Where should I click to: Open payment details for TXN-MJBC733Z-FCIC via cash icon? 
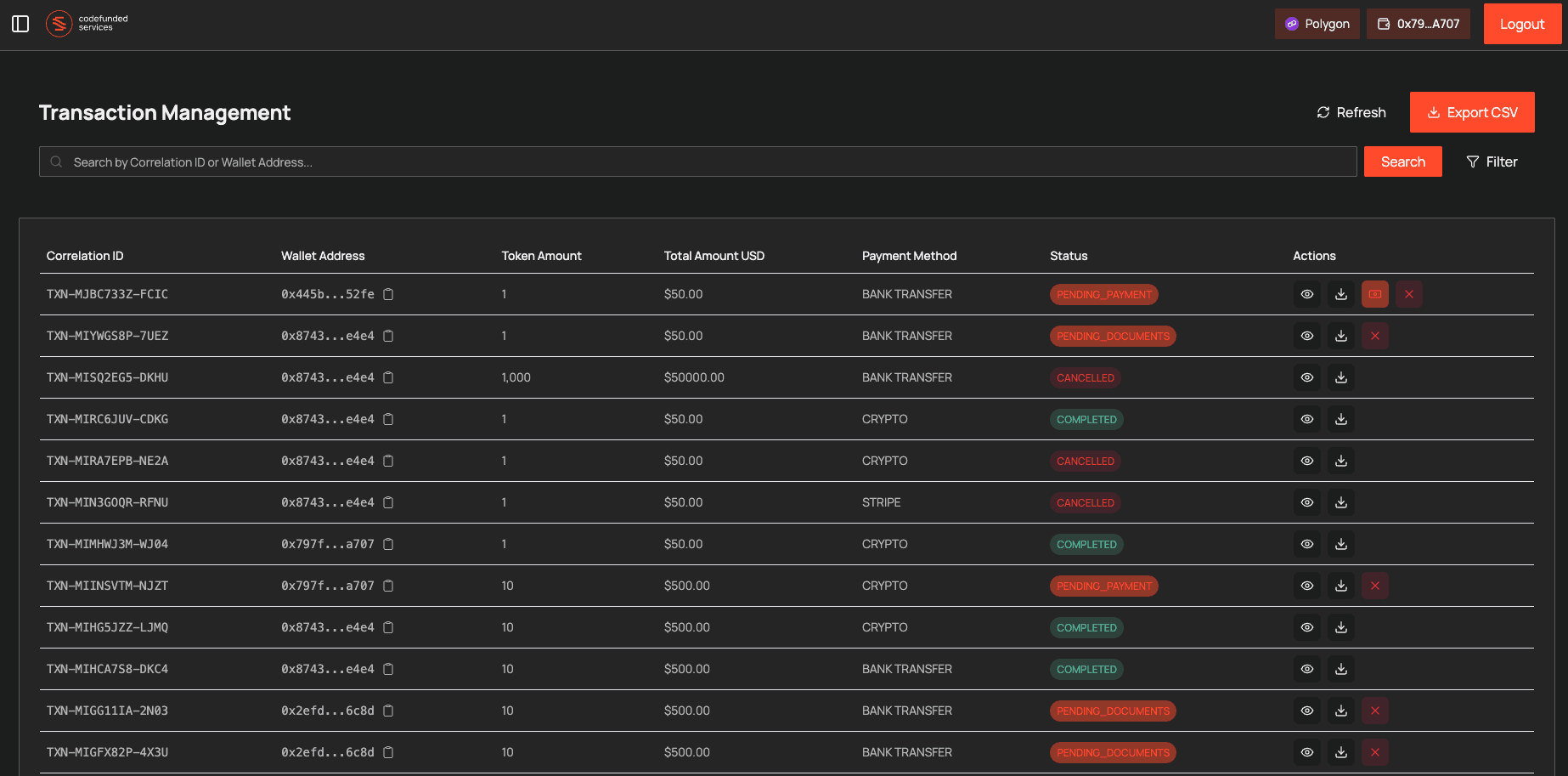1375,294
